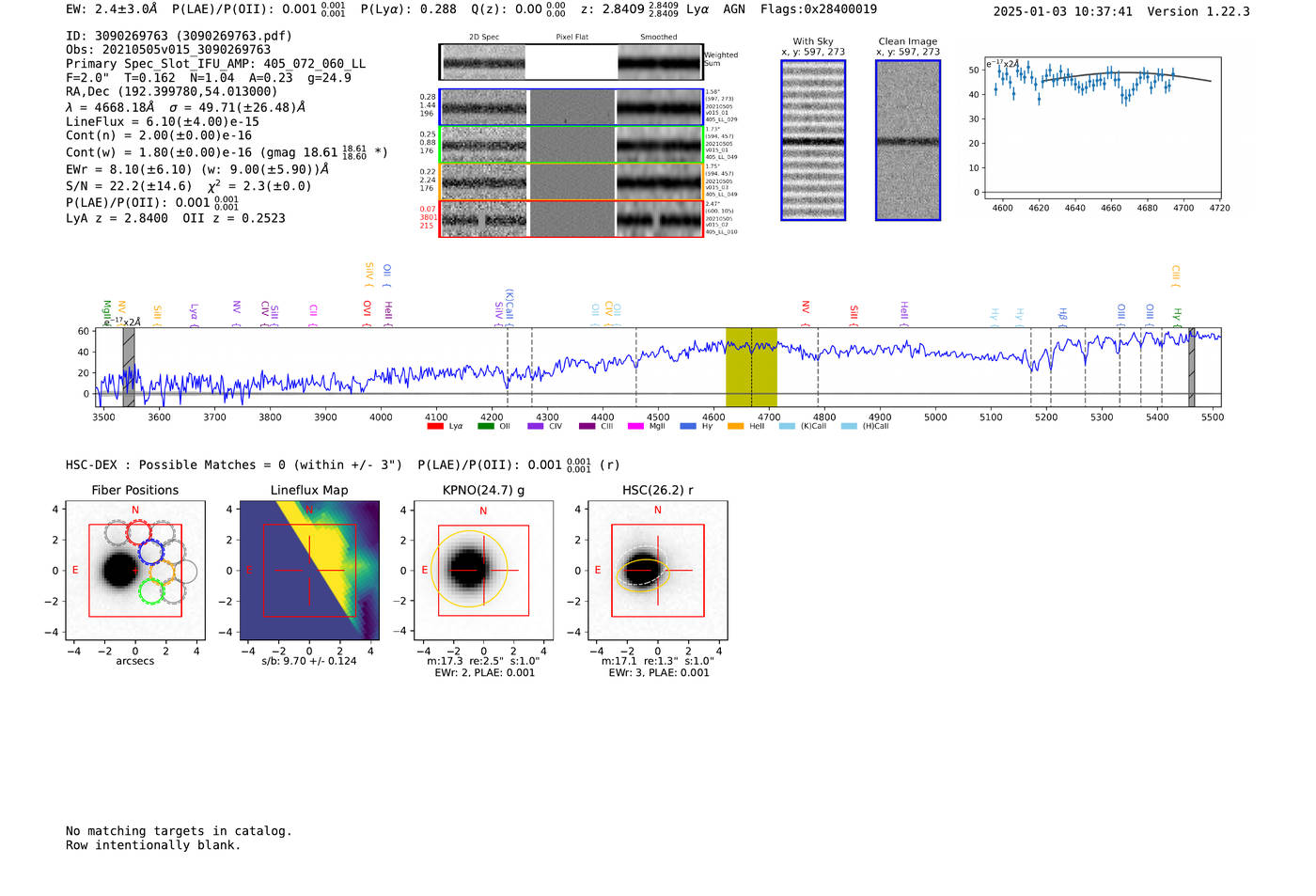Click the EW: 2.4±3.0Å header value
The height and width of the screenshot is (896, 1316).
111,9
